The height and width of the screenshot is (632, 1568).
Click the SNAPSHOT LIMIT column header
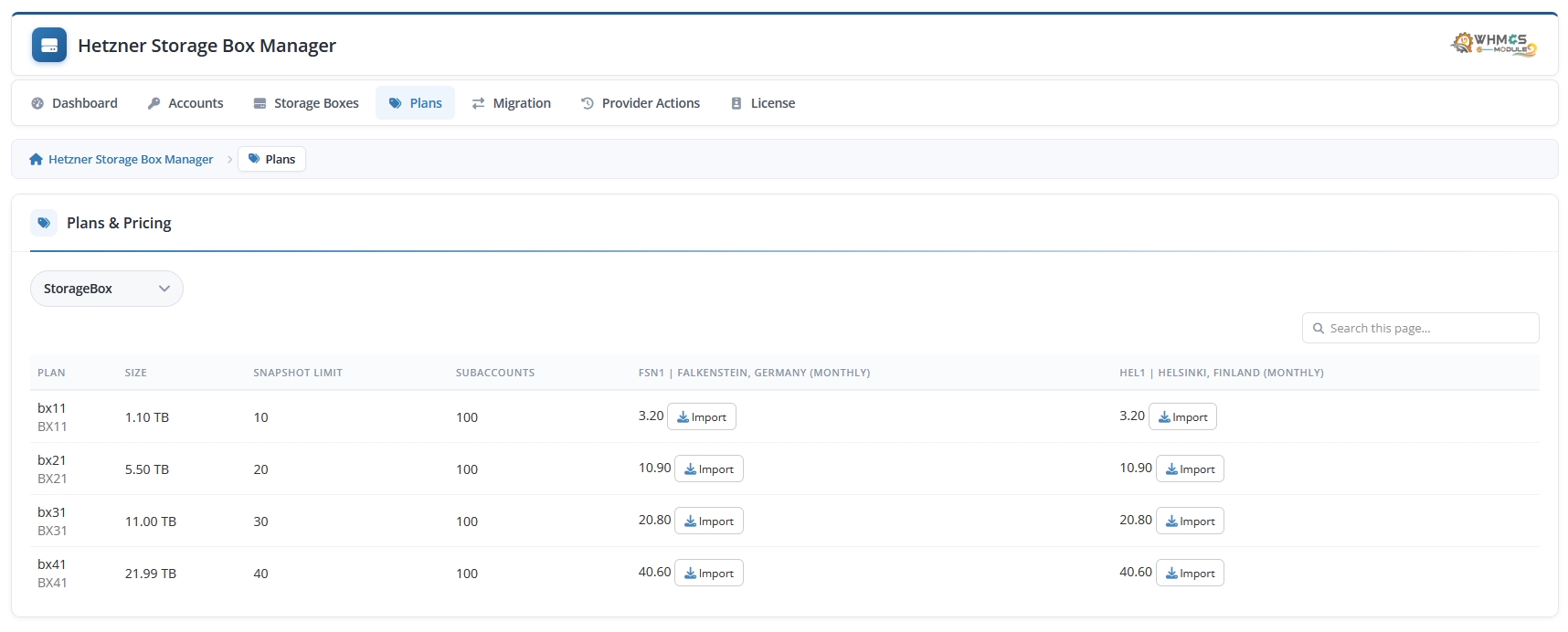(298, 373)
